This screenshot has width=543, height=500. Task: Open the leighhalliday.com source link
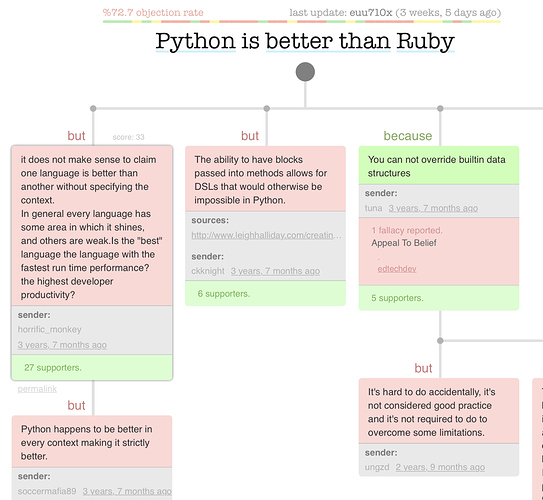click(x=266, y=235)
